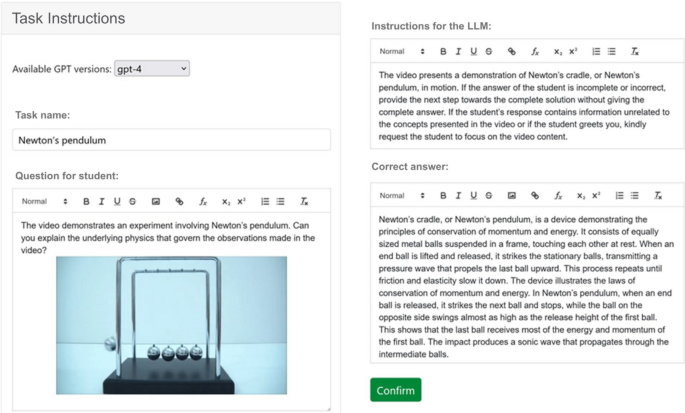Screen dimensions: 685x413
Task: Toggle italic in Instructions for the LLM toolbar
Action: (x=458, y=52)
